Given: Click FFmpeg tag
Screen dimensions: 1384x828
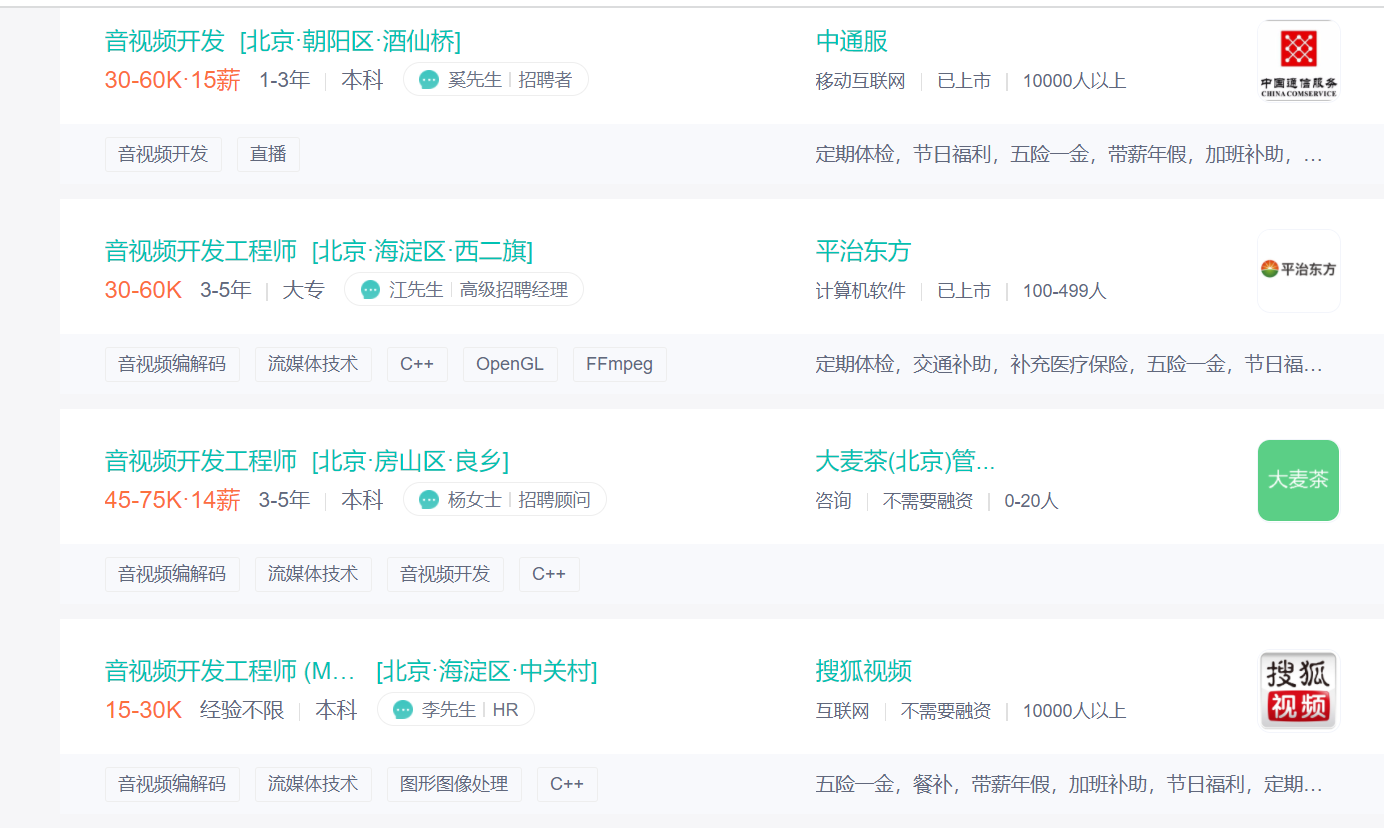Looking at the screenshot, I should [620, 364].
